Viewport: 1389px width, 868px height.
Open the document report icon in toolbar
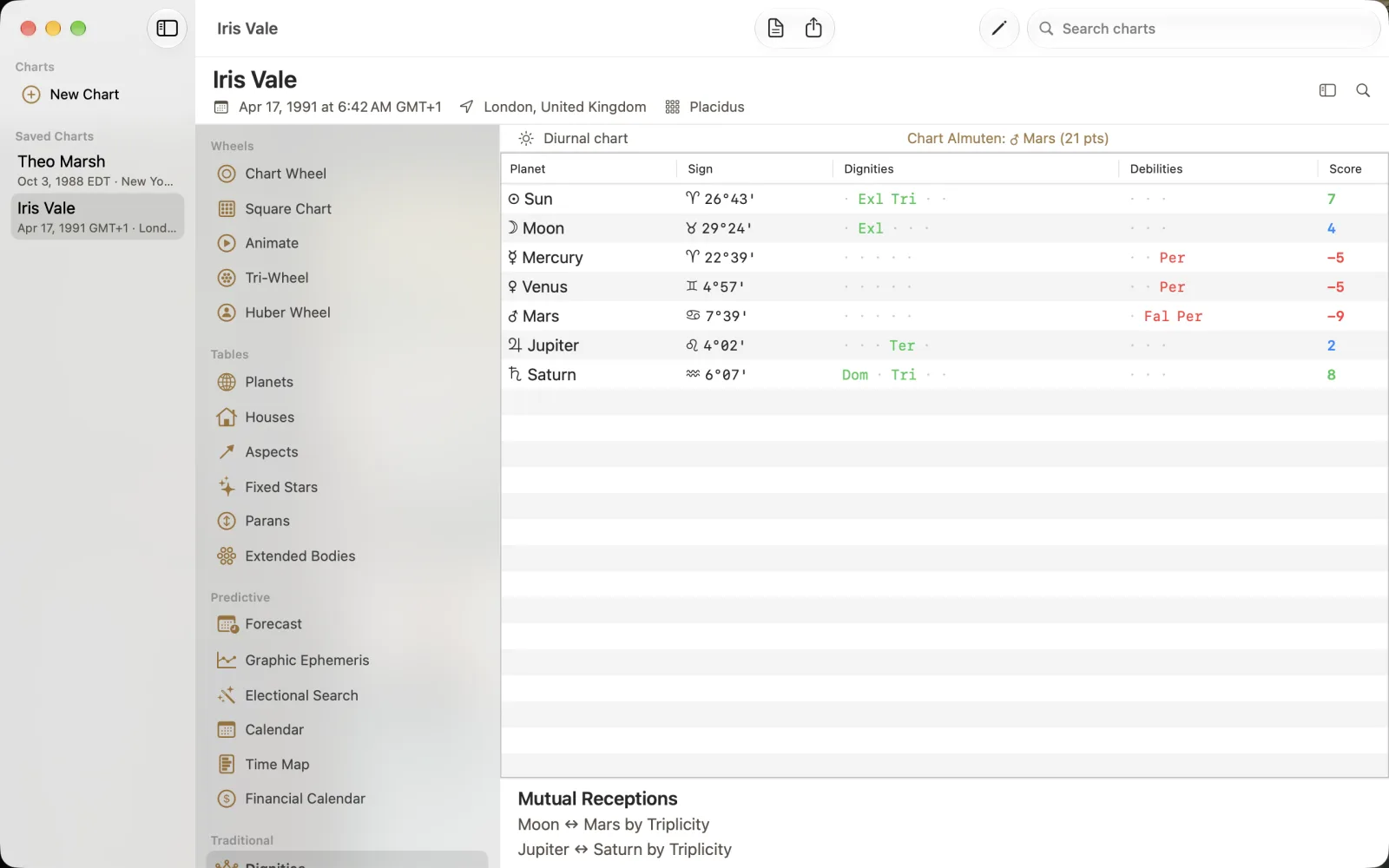pyautogui.click(x=775, y=29)
